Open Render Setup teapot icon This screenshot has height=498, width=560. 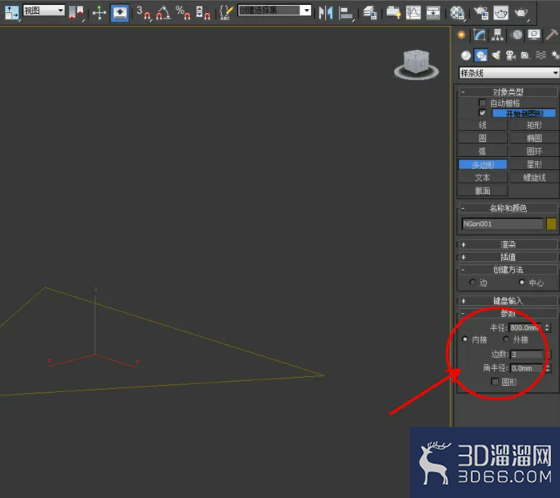pos(481,13)
